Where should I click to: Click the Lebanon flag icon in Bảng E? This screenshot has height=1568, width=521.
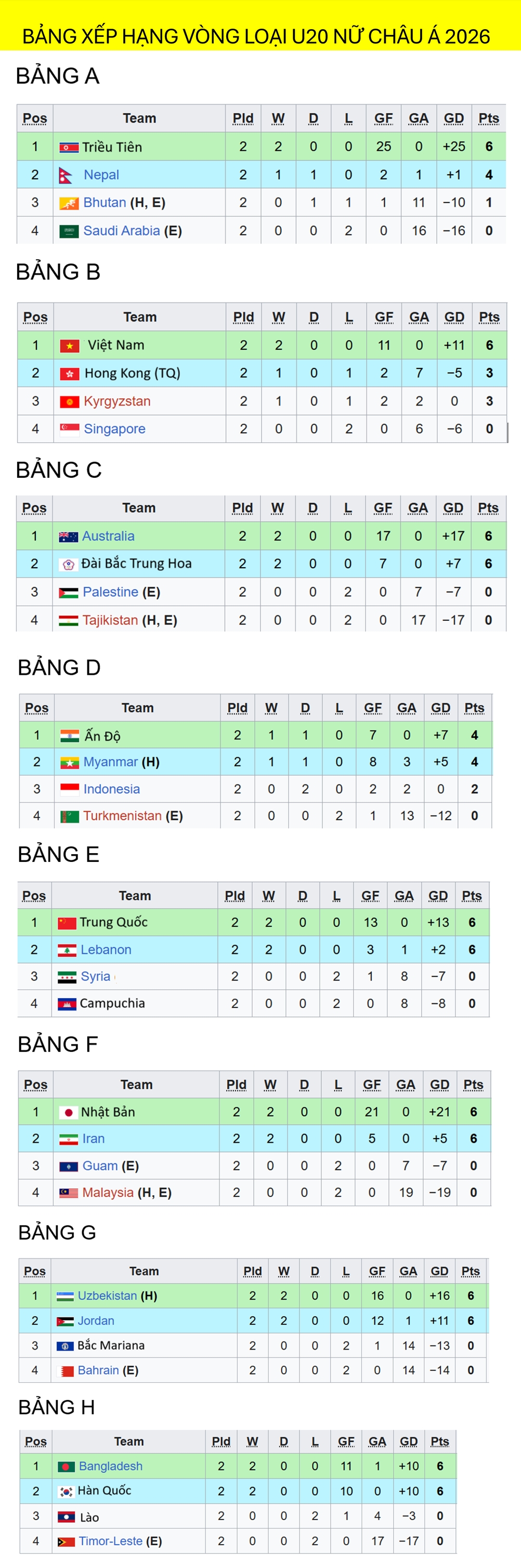[x=67, y=950]
